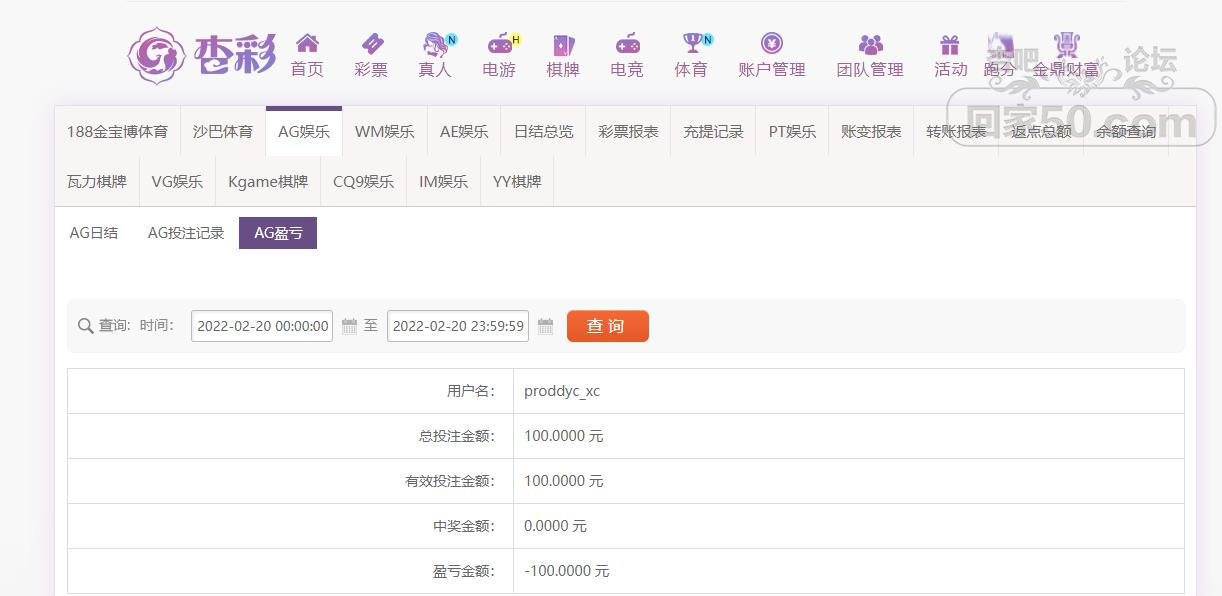Click the 杏彩 site logo

click(202, 55)
